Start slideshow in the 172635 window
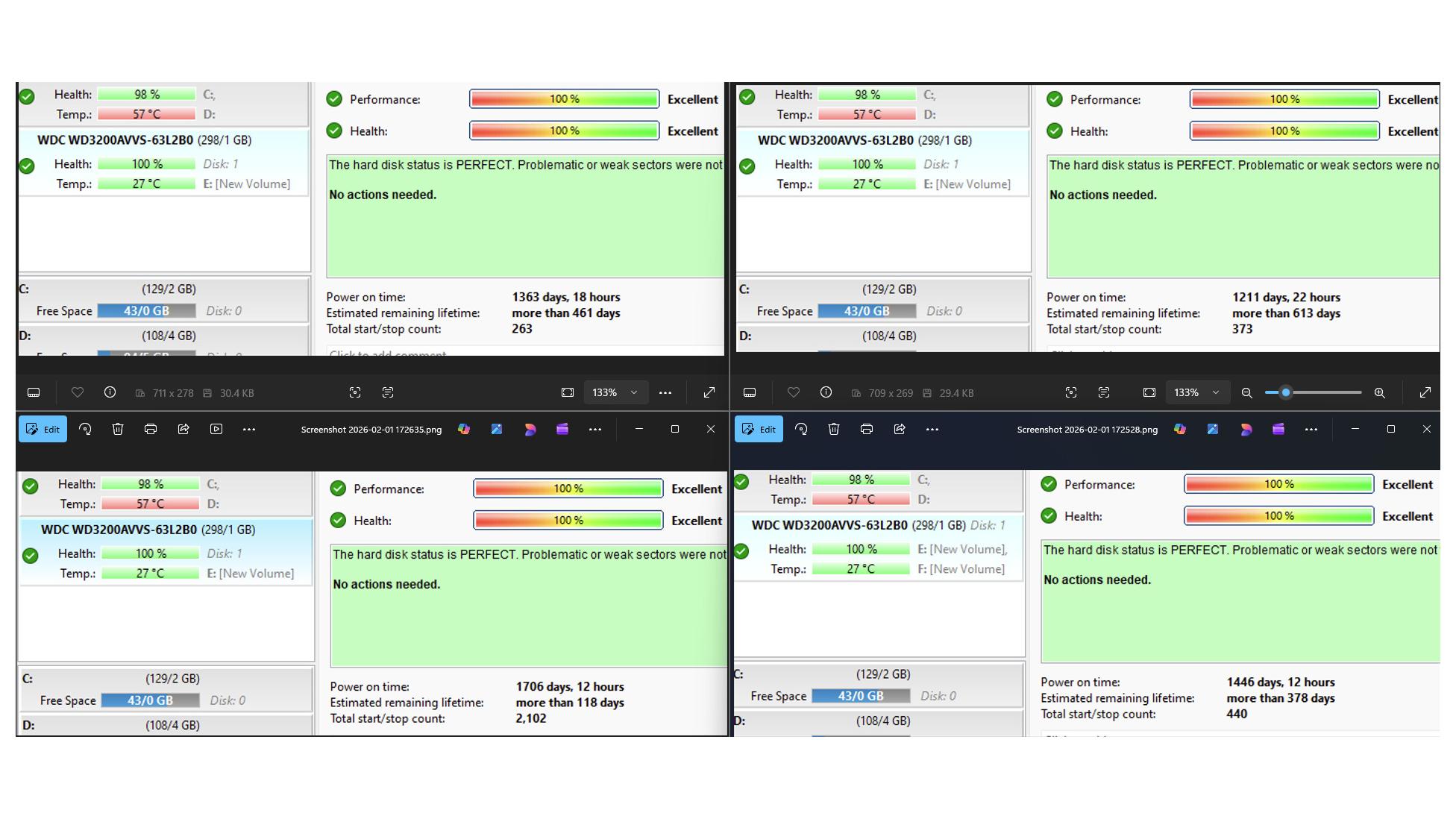 pyautogui.click(x=216, y=429)
